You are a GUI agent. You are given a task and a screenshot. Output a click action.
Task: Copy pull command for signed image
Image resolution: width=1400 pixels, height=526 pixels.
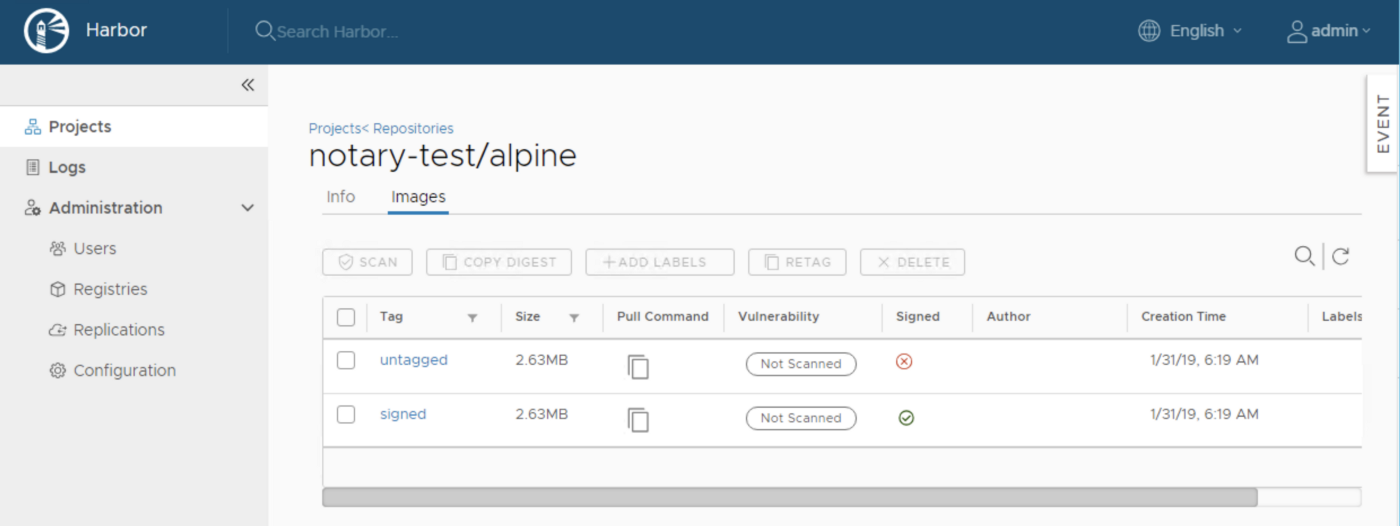click(638, 420)
